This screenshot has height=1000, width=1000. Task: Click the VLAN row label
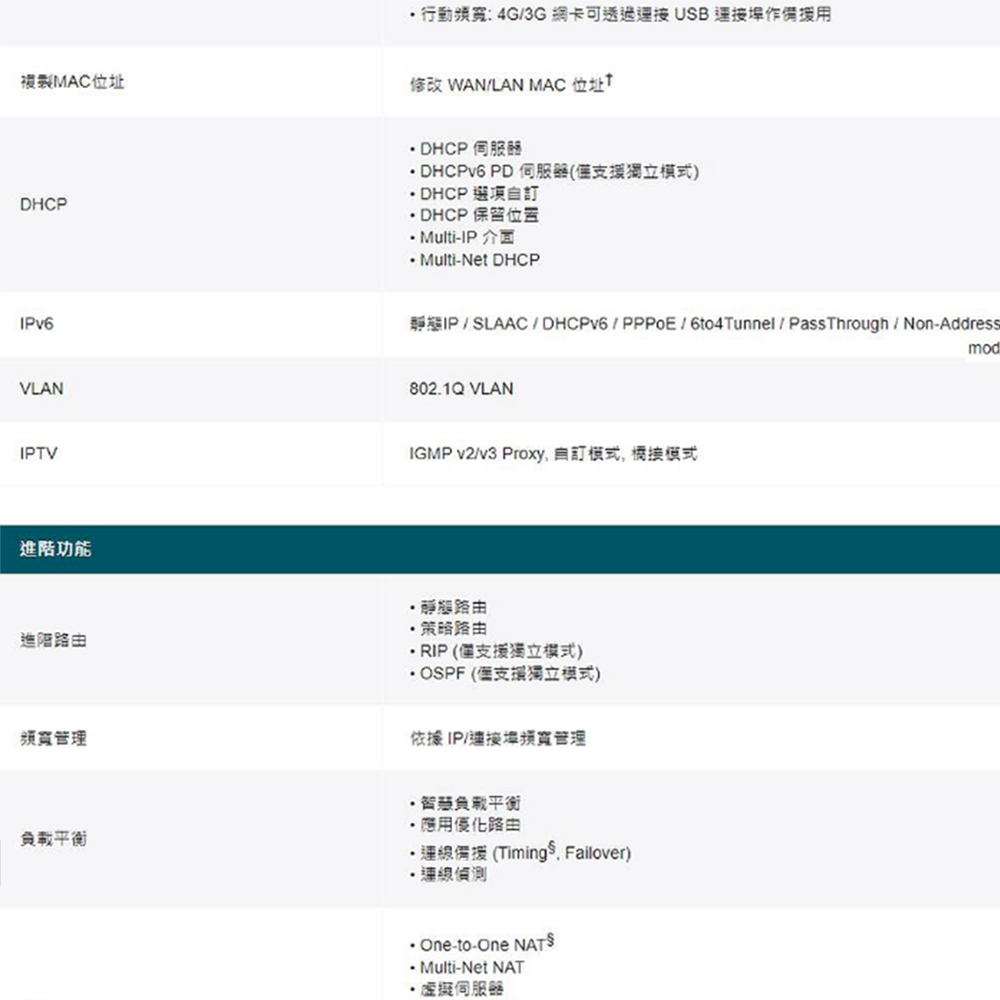point(41,388)
